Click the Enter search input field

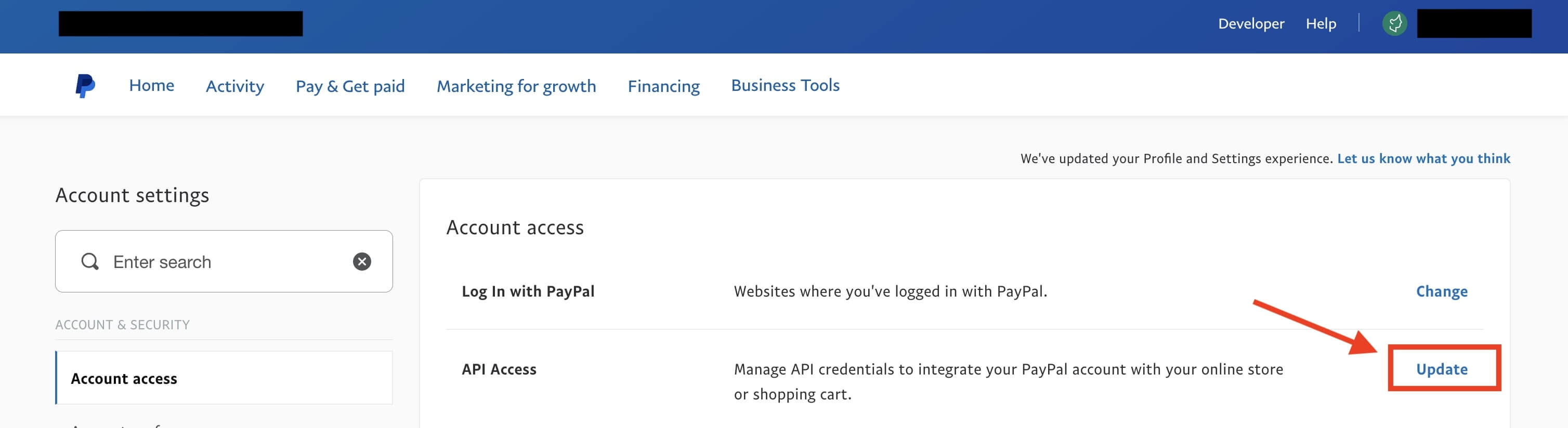(x=182, y=261)
